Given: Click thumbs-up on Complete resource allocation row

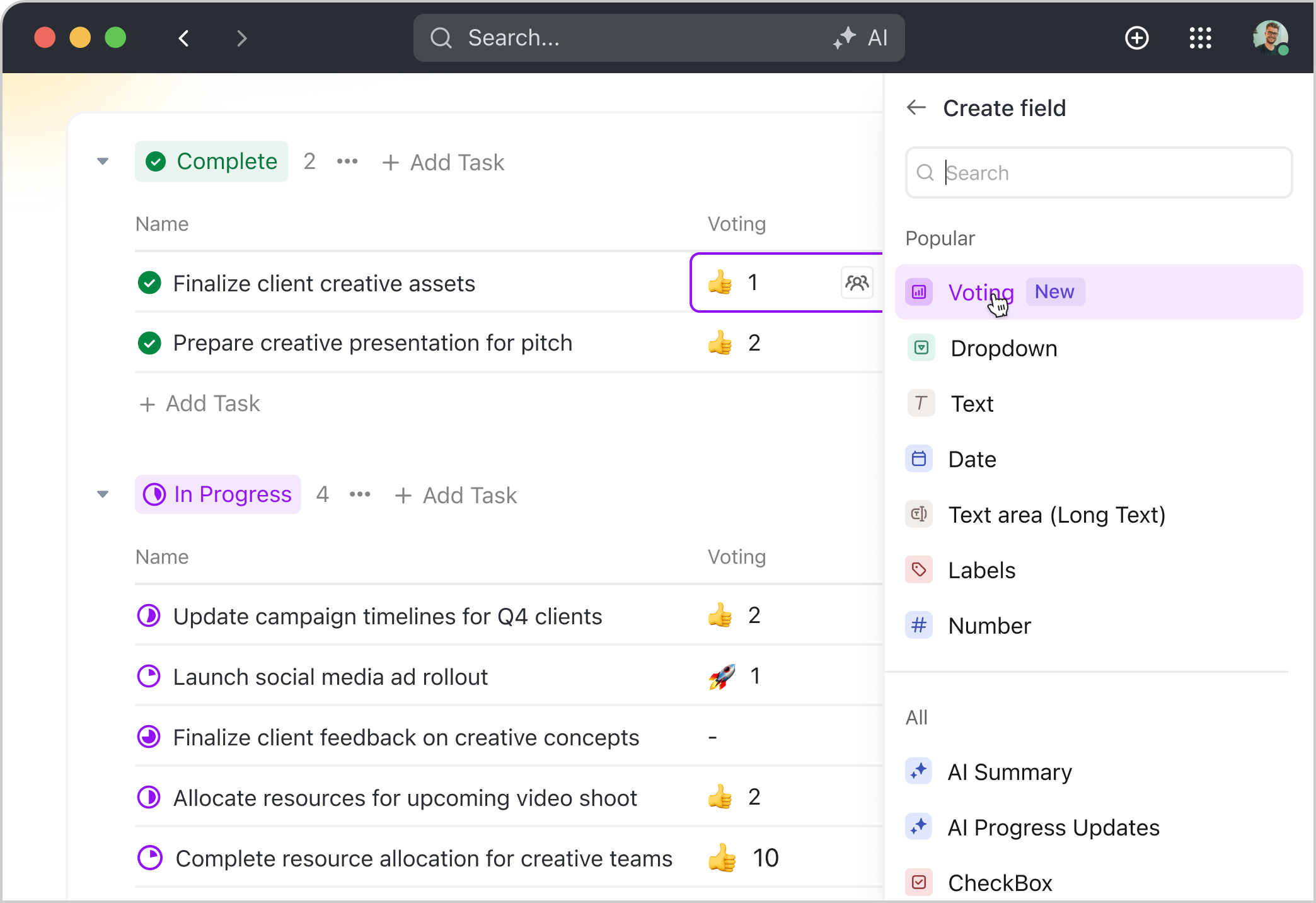Looking at the screenshot, I should (722, 858).
